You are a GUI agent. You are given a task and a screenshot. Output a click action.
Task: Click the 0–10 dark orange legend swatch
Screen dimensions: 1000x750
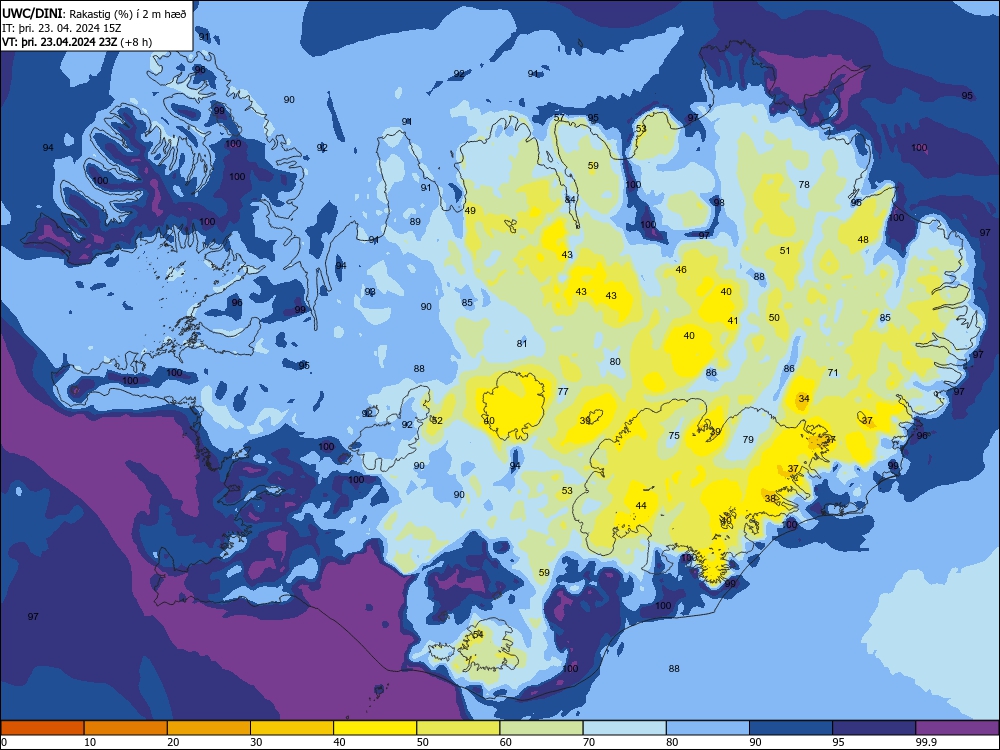pyautogui.click(x=42, y=728)
